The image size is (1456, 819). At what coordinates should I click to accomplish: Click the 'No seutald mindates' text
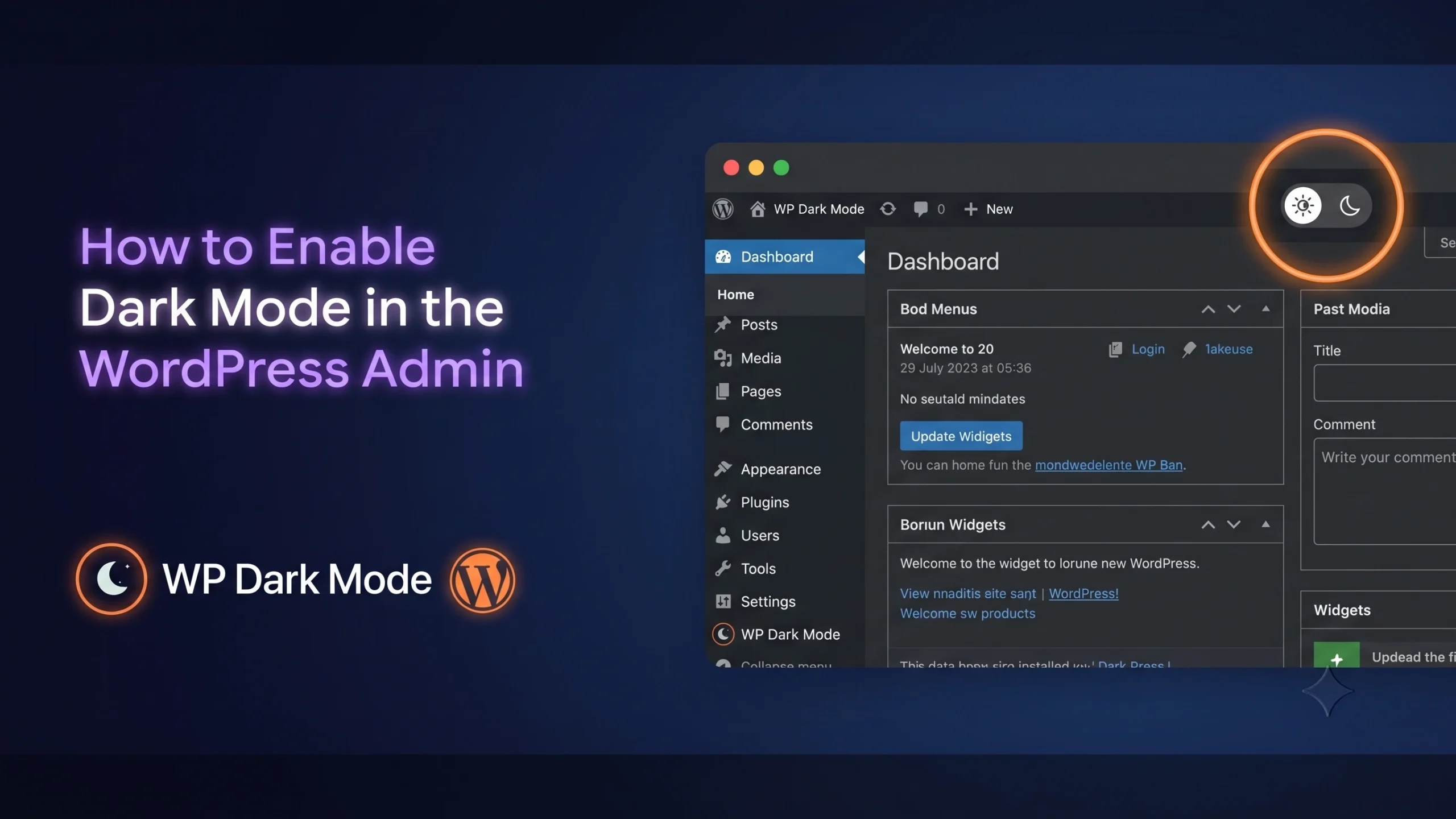point(962,399)
